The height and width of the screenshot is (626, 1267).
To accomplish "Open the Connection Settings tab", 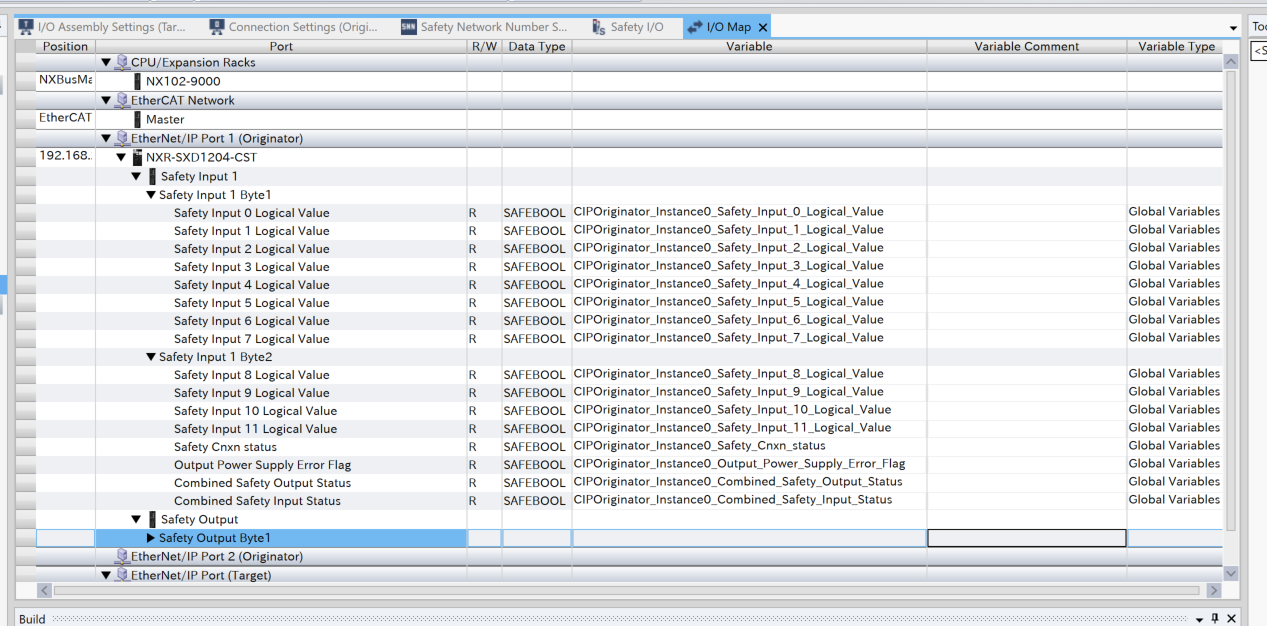I will point(292,27).
